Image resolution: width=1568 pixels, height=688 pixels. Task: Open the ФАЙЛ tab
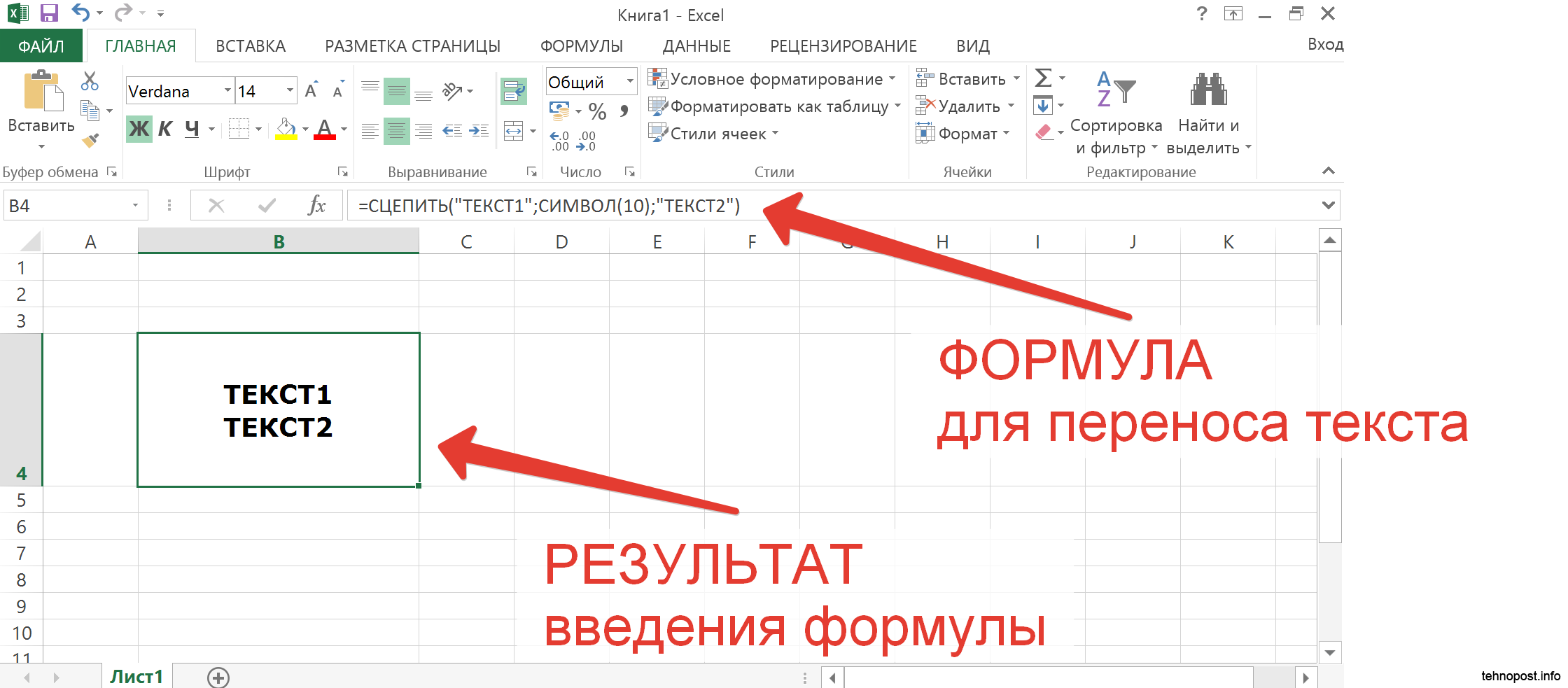[x=41, y=46]
